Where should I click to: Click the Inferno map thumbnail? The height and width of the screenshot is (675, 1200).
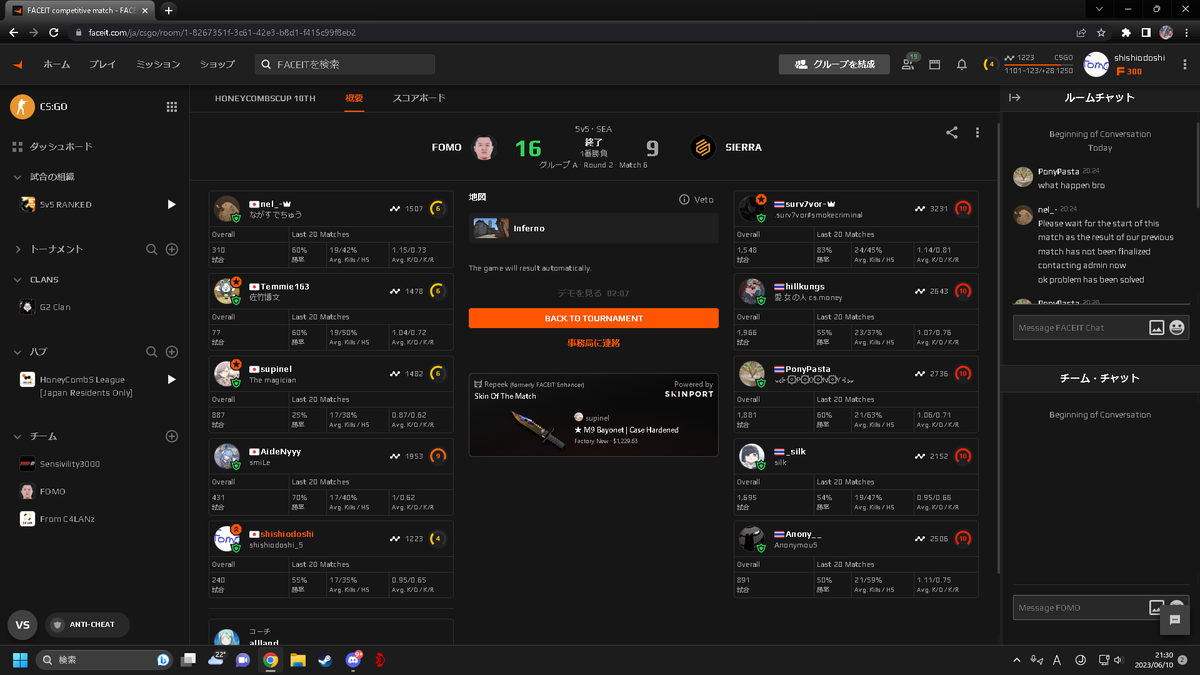coord(489,228)
